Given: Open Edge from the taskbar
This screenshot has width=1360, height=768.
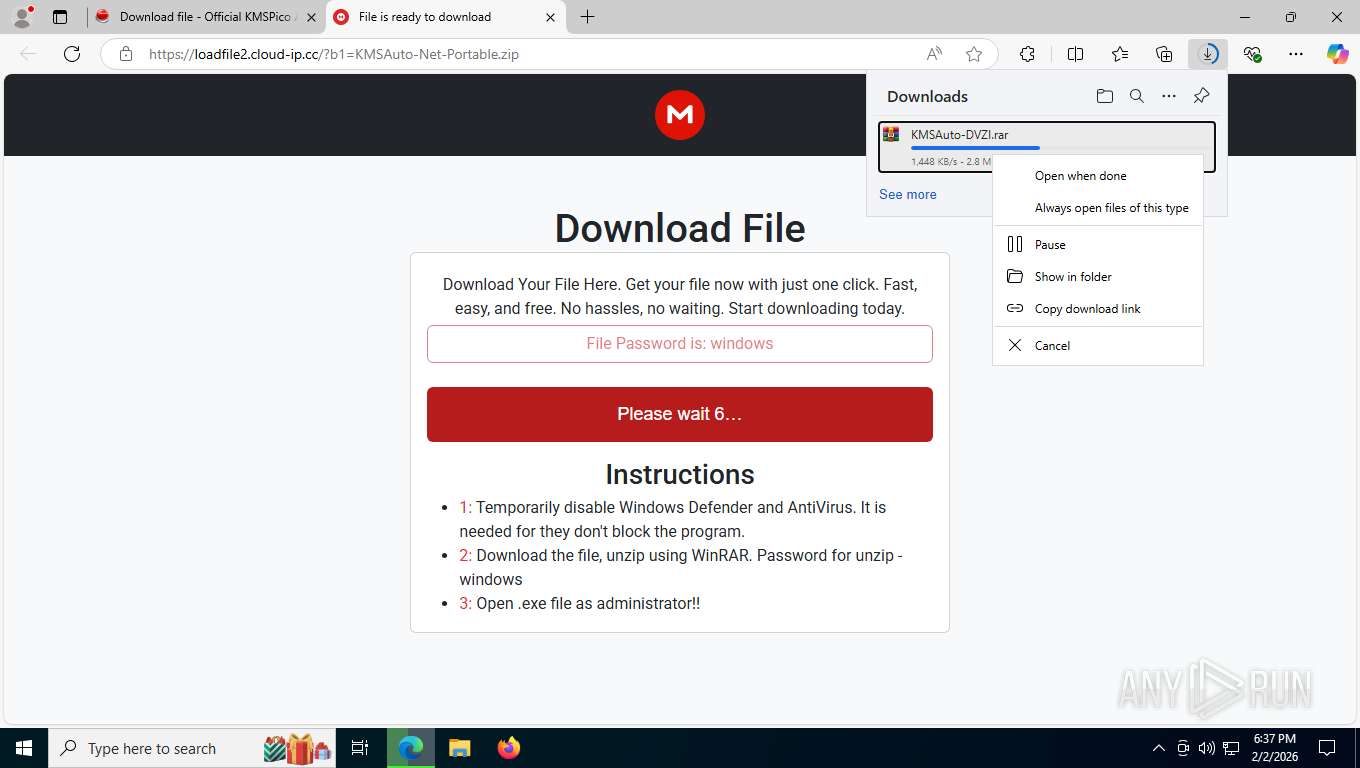Looking at the screenshot, I should pos(410,748).
